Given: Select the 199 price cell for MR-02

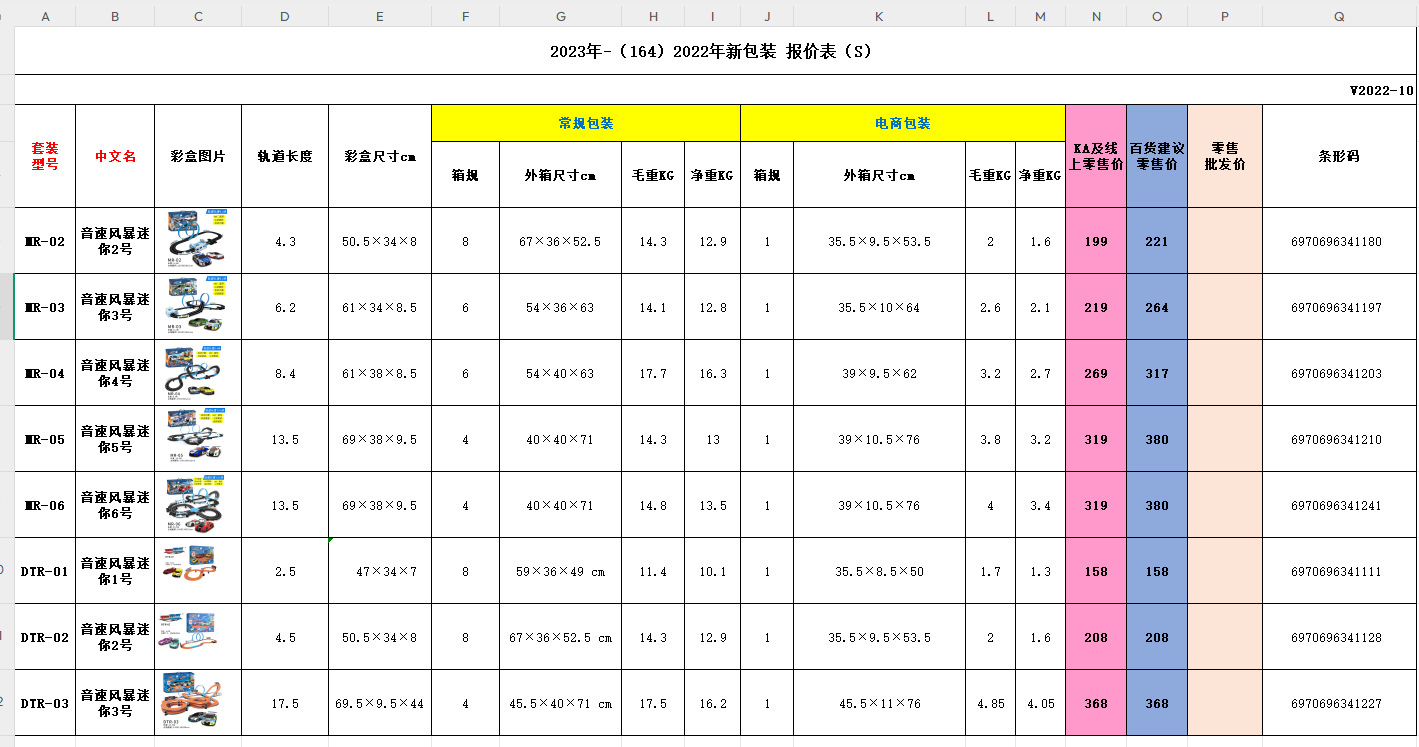Looking at the screenshot, I should 1095,240.
